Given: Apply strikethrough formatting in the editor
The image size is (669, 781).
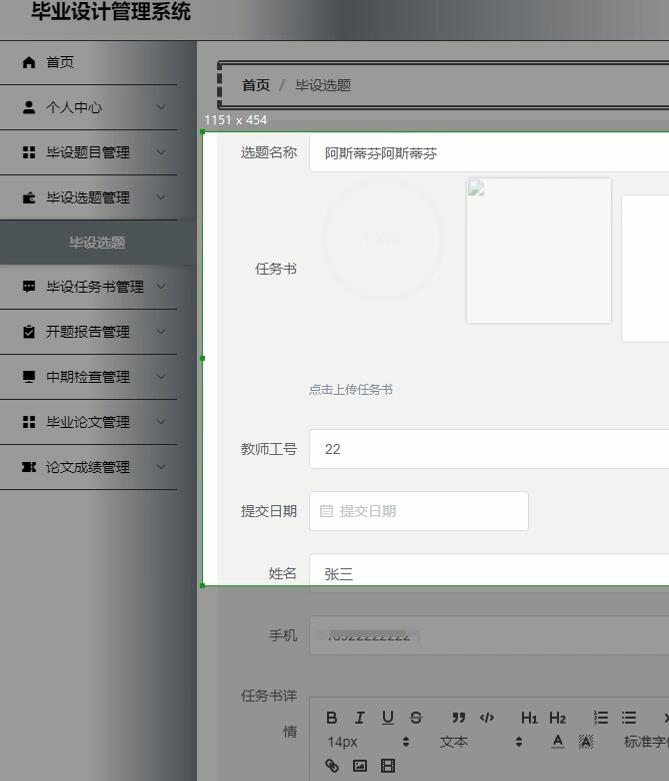Looking at the screenshot, I should pos(415,717).
